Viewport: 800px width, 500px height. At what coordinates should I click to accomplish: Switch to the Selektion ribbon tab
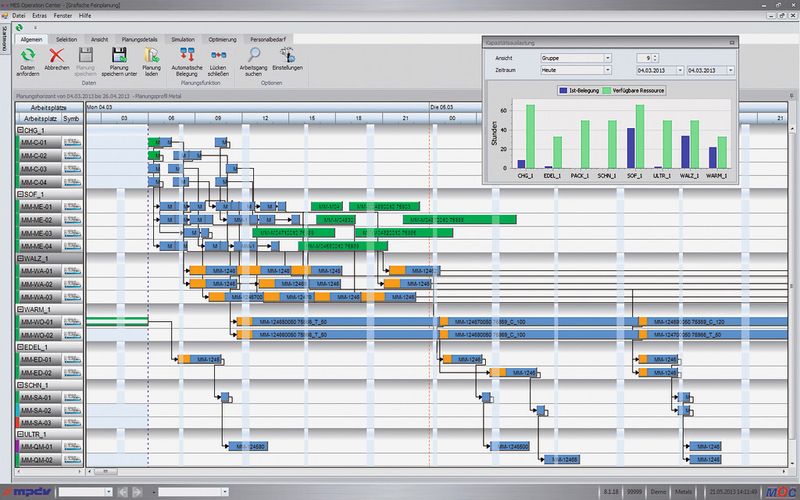tap(66, 39)
